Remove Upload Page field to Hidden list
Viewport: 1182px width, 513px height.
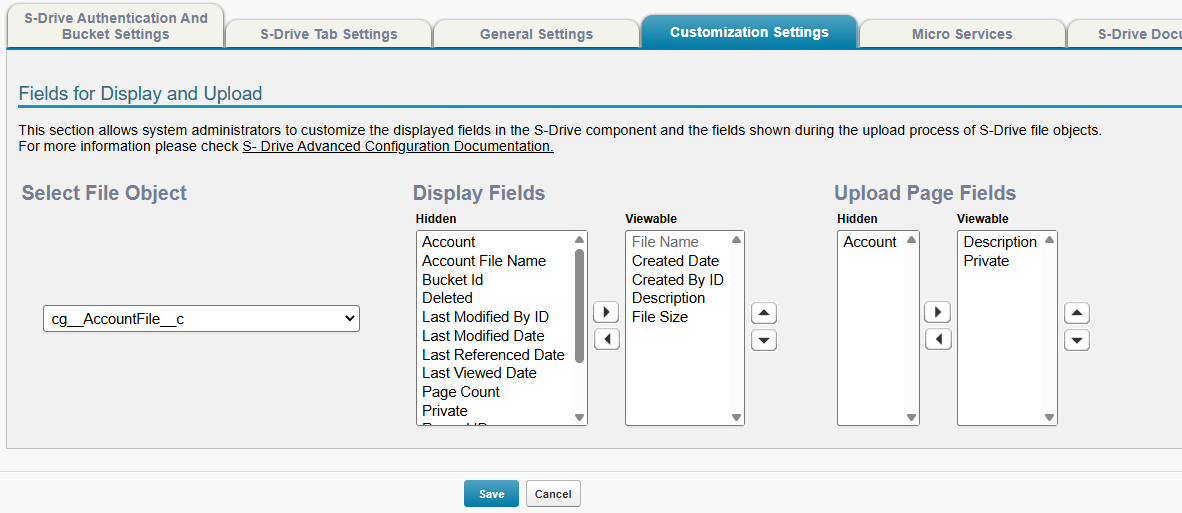(x=938, y=339)
